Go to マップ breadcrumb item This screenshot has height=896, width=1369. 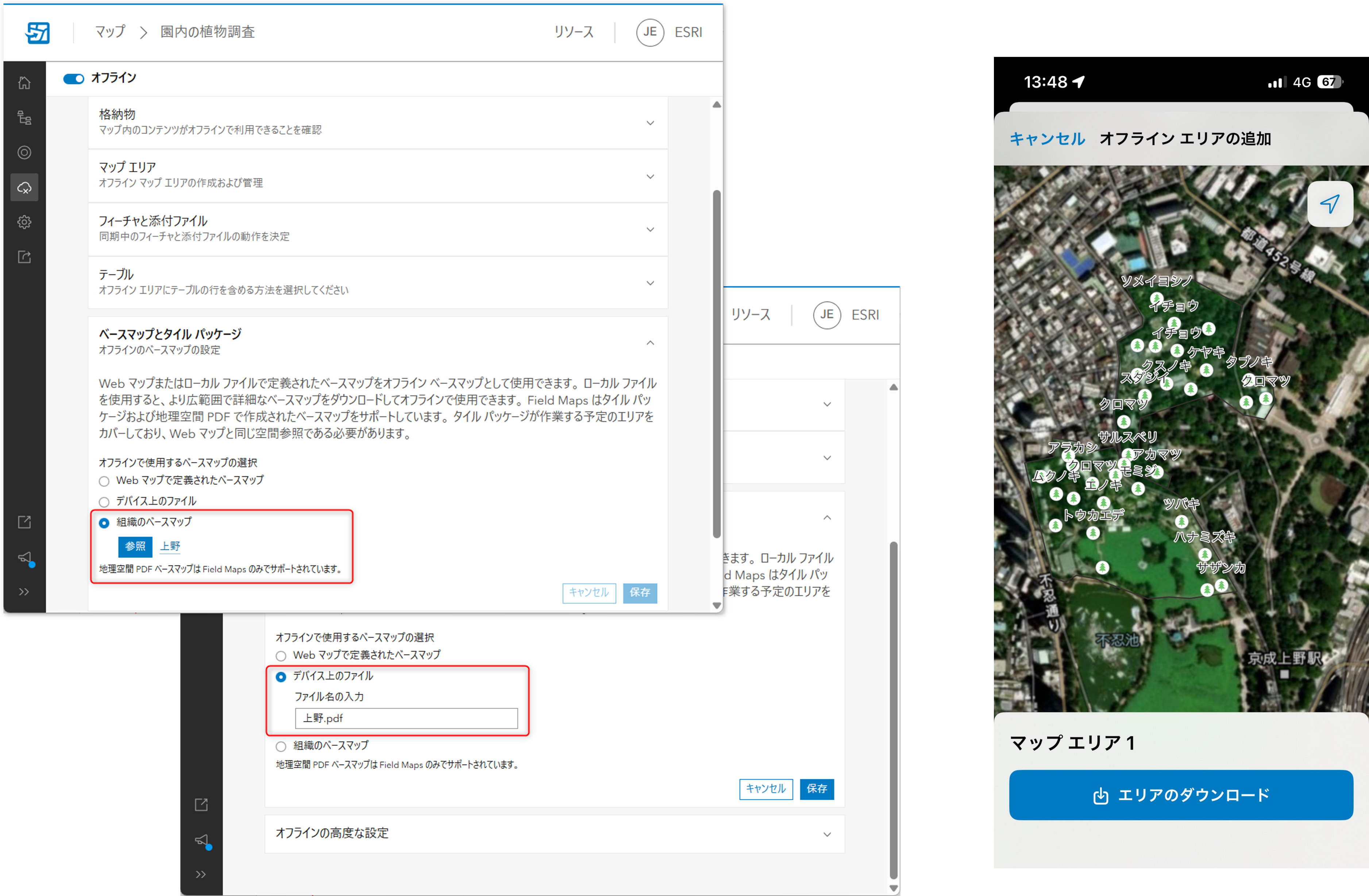[x=110, y=32]
